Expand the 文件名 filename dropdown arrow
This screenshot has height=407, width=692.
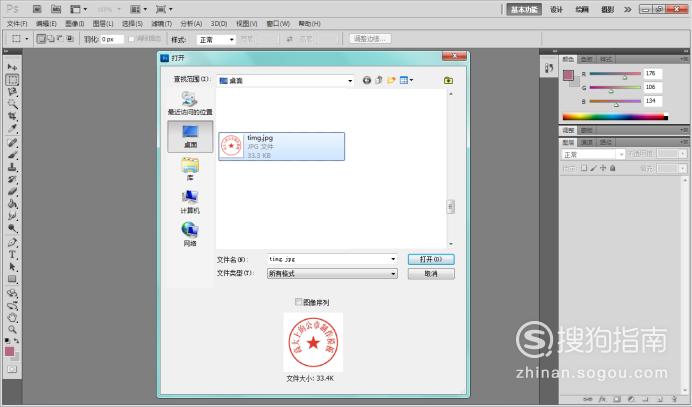[x=393, y=259]
